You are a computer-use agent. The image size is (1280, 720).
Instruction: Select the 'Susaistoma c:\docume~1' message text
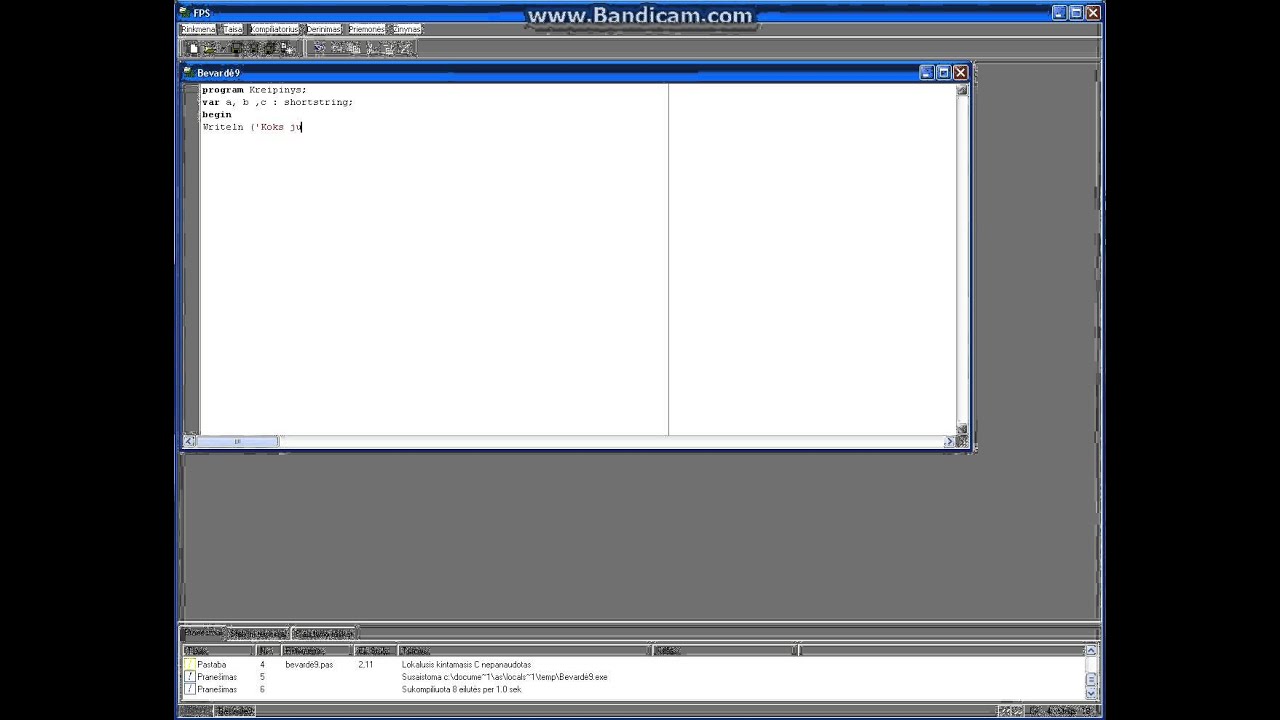tap(504, 677)
